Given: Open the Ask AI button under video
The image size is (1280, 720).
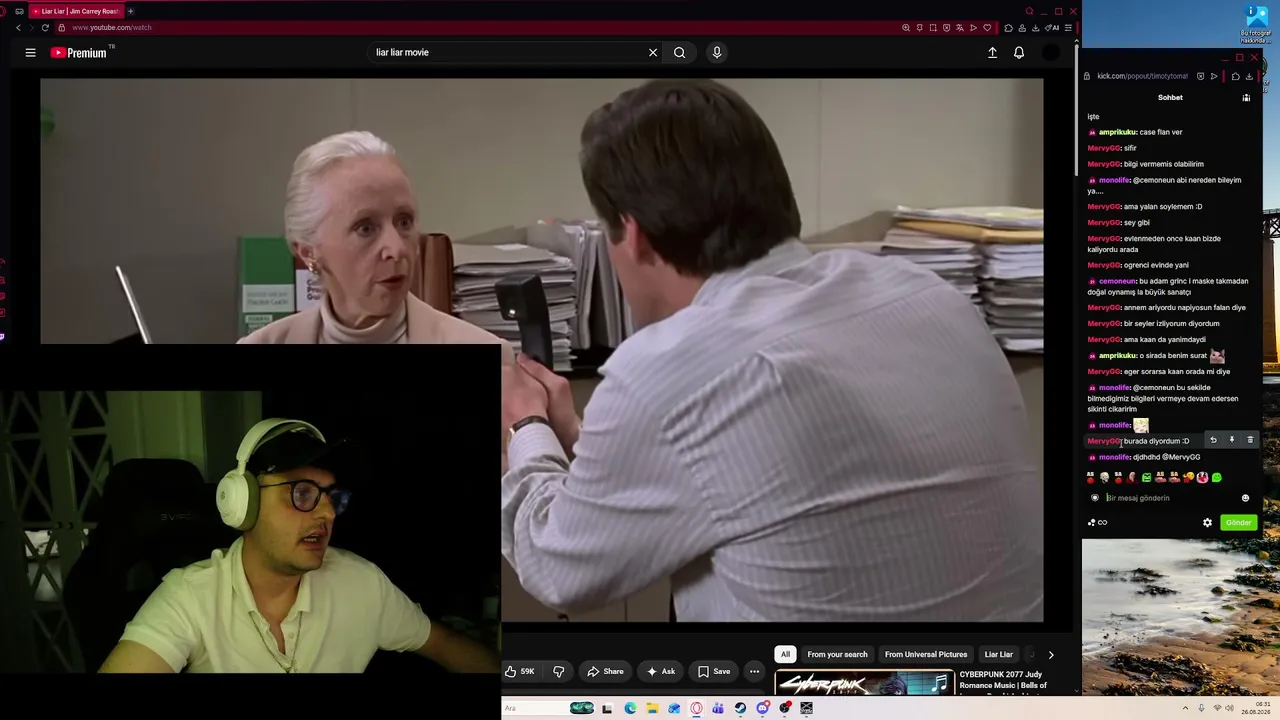Looking at the screenshot, I should pos(661,671).
